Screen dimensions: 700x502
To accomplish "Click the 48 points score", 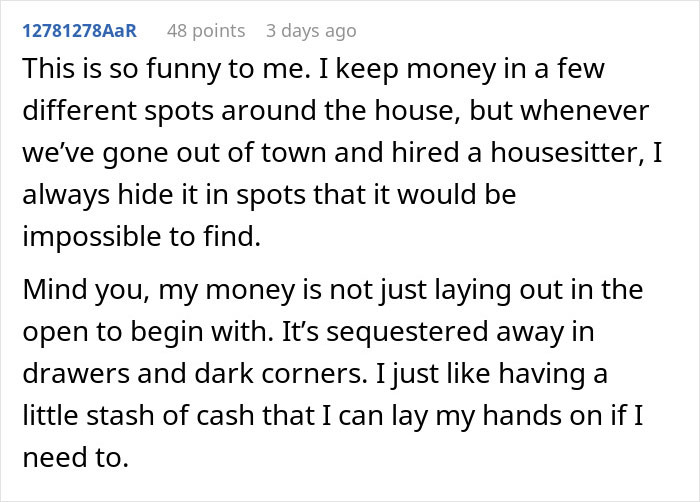I will pos(205,31).
